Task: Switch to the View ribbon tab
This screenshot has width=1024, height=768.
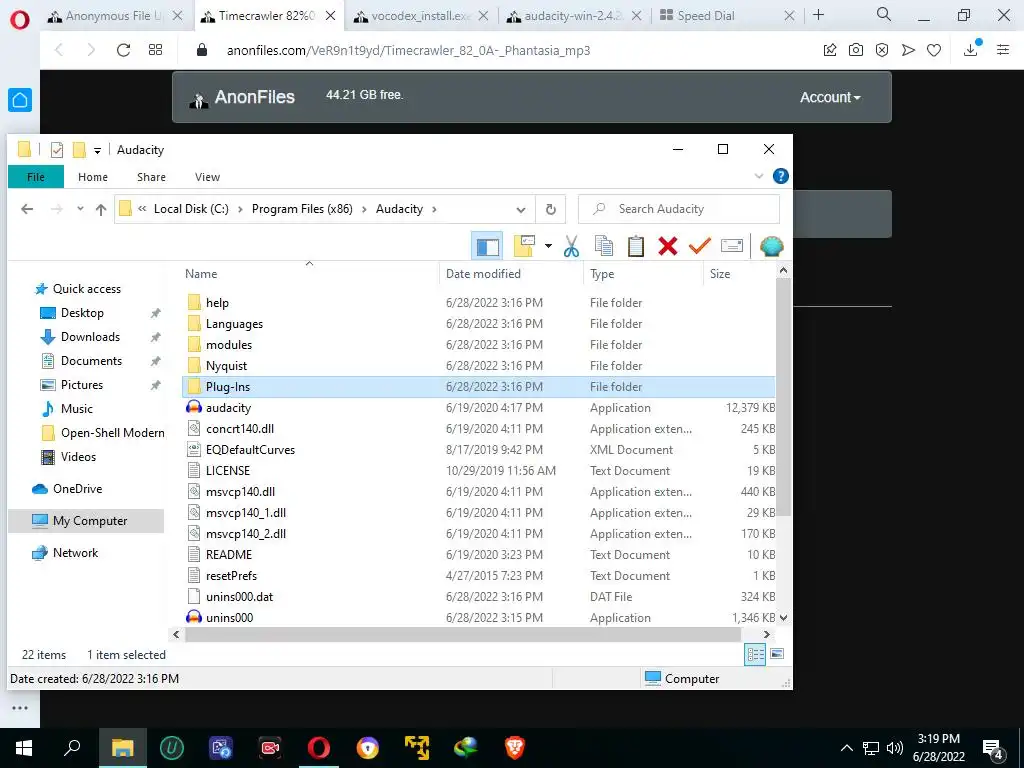Action: pyautogui.click(x=207, y=177)
